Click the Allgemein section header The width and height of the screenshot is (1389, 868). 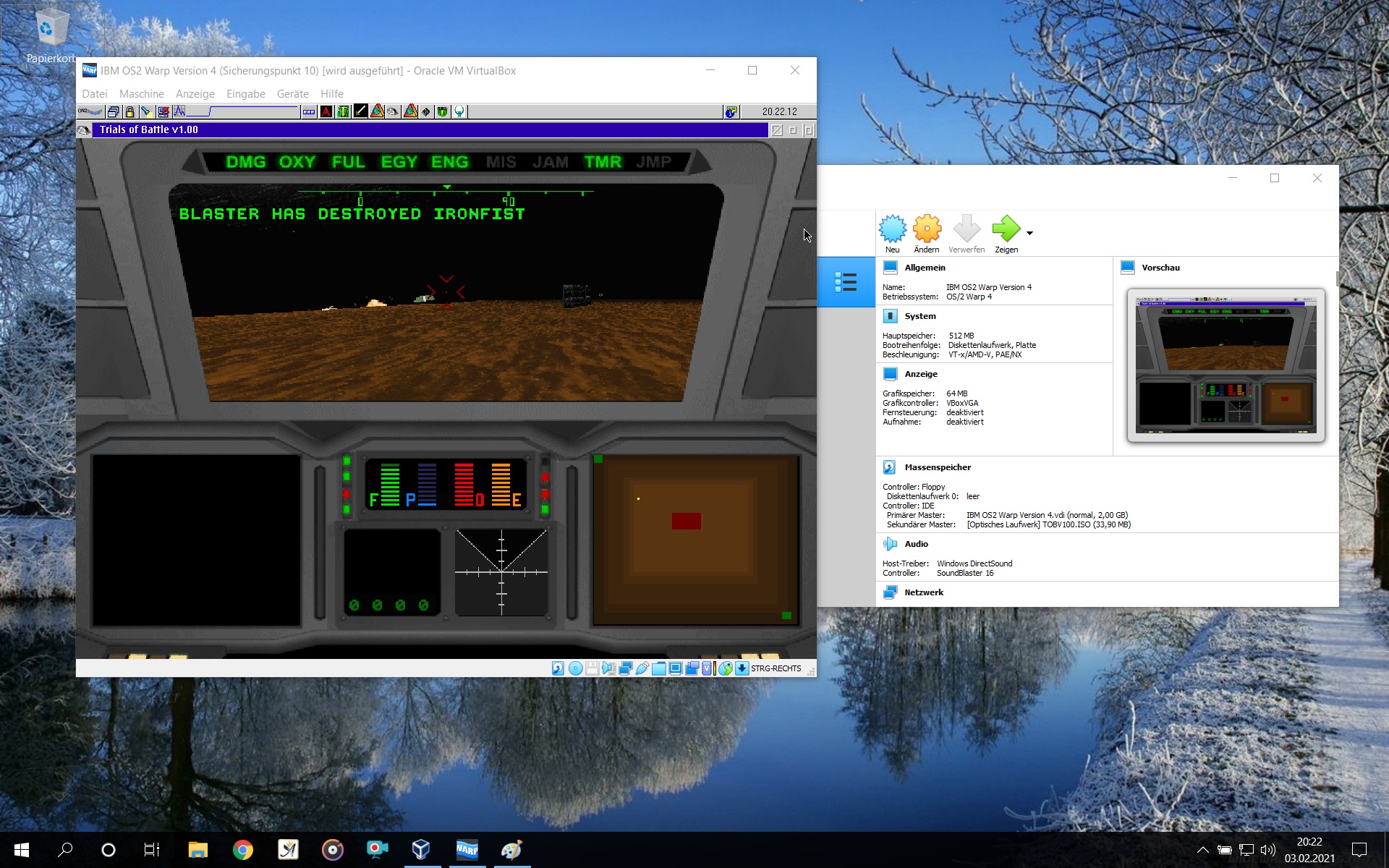[925, 268]
